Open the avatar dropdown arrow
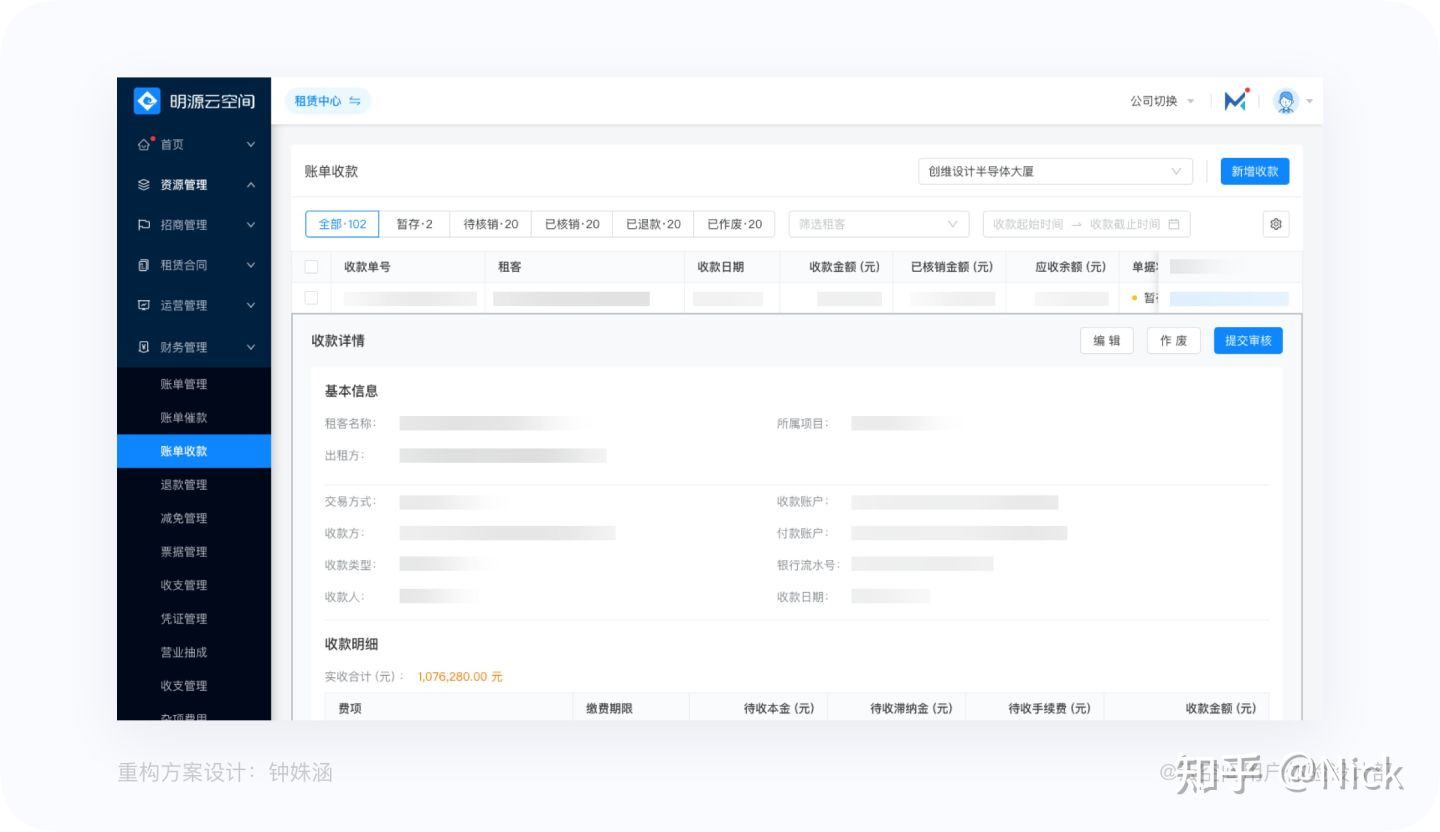 [x=1309, y=101]
